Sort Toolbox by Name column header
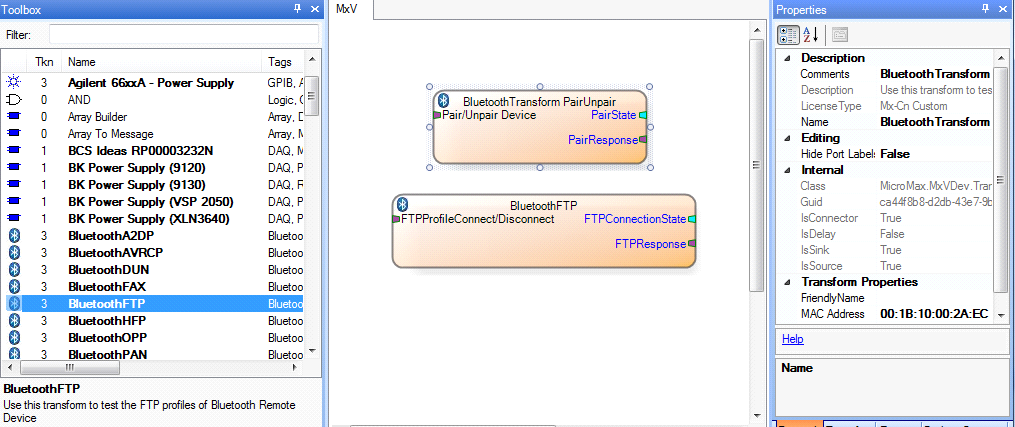This screenshot has width=1015, height=427. pos(162,62)
